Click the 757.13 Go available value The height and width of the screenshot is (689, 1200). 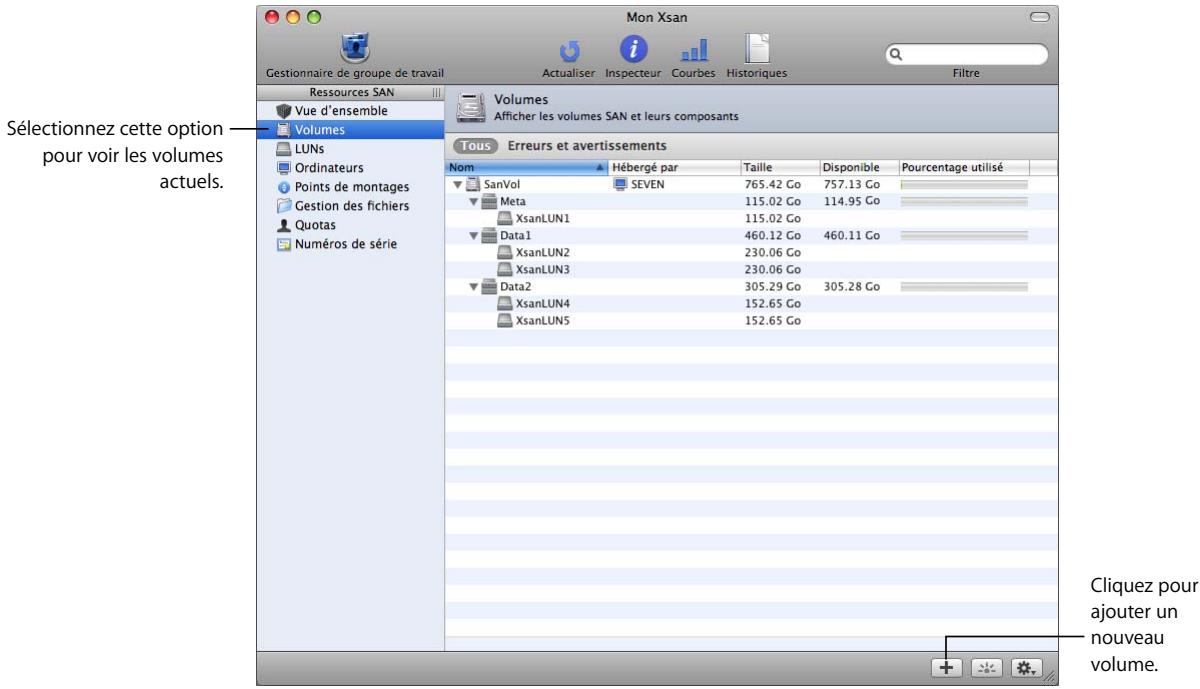[x=851, y=185]
